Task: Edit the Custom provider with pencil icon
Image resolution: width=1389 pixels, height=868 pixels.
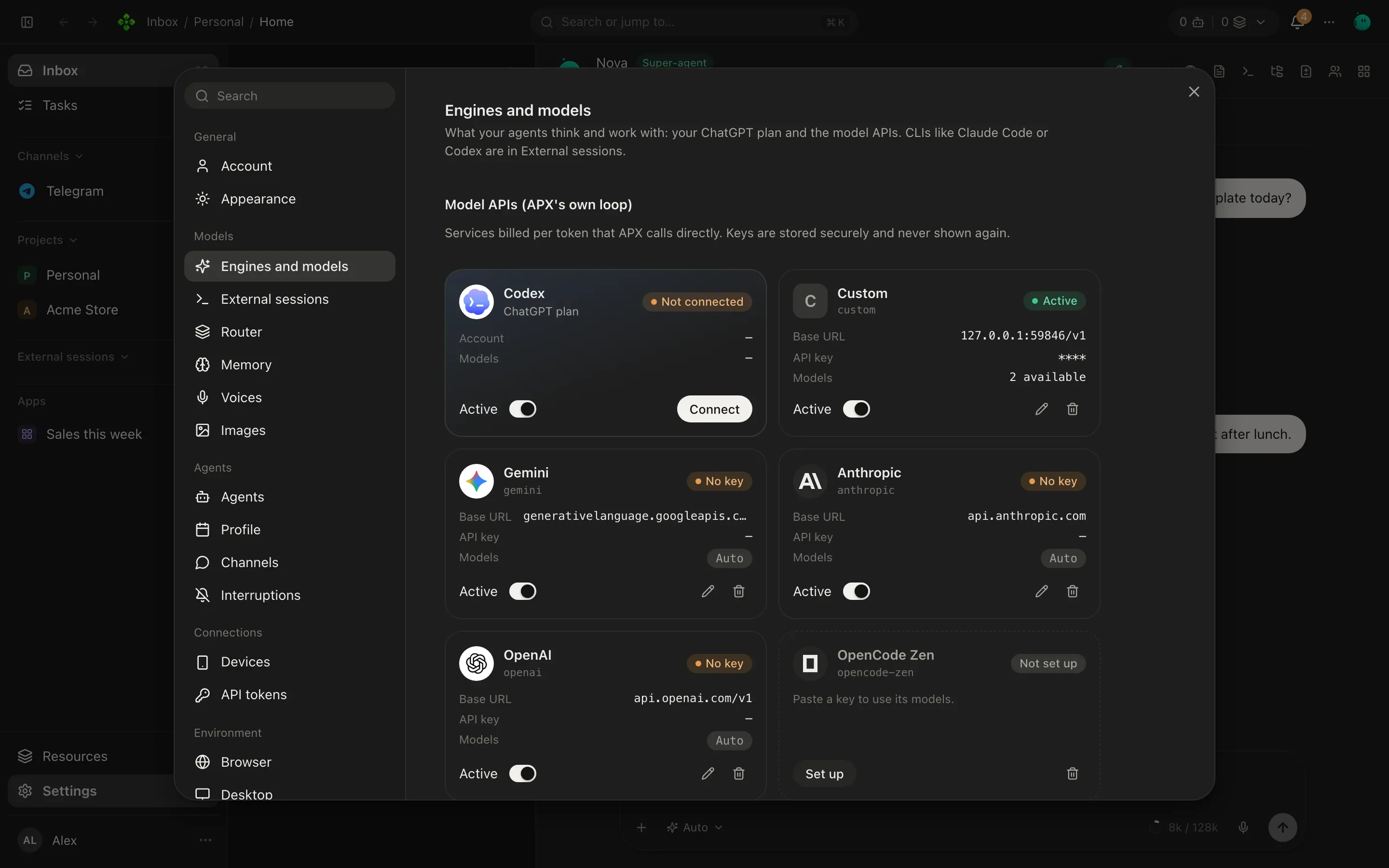Action: coord(1041,409)
